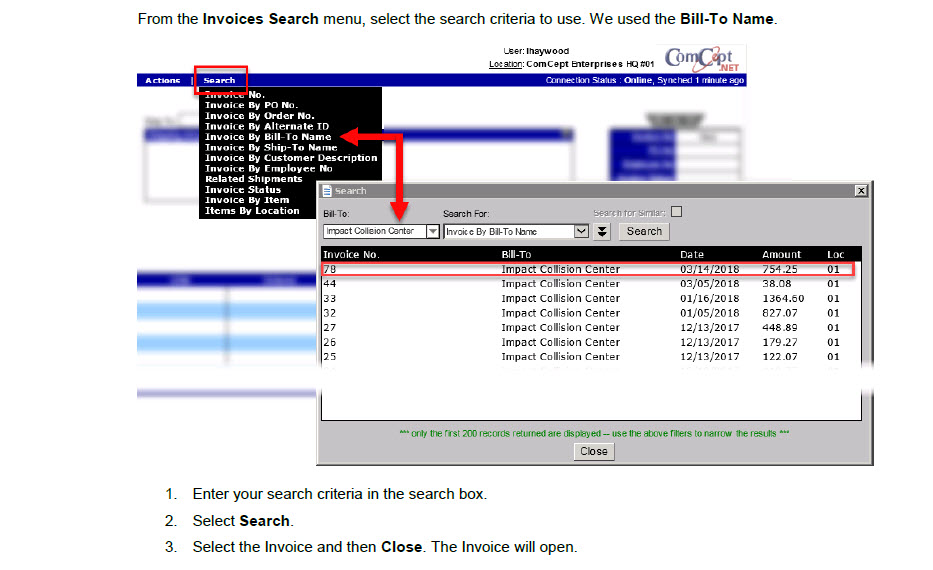Select Invoice By PO No. menu item
933x570 pixels.
tap(251, 105)
